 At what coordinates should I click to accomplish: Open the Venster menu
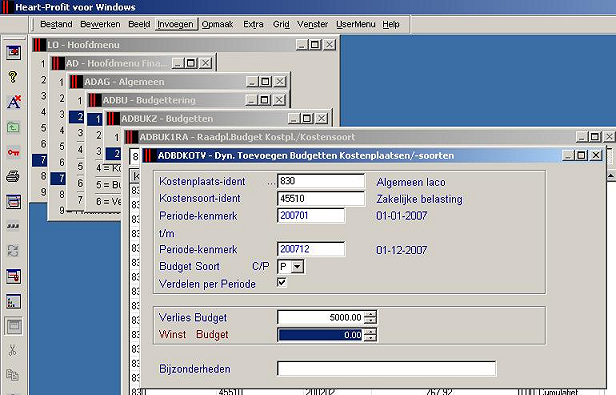point(312,24)
